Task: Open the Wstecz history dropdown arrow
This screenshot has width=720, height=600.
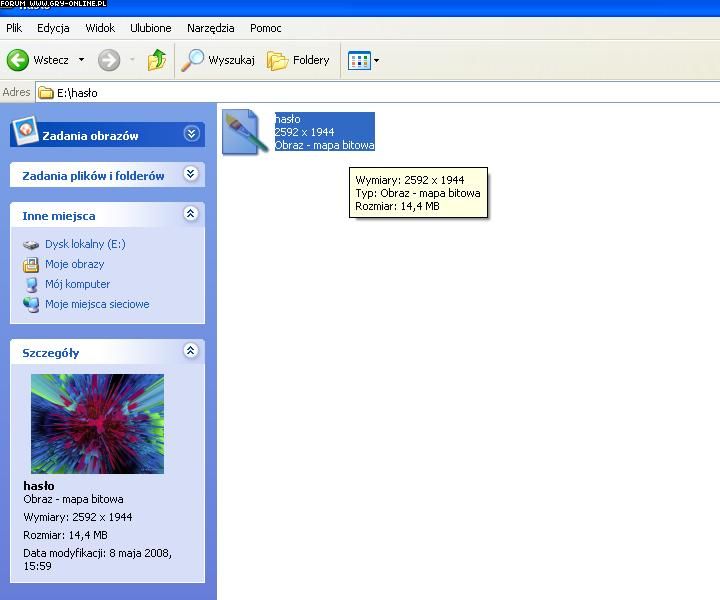Action: [x=82, y=60]
